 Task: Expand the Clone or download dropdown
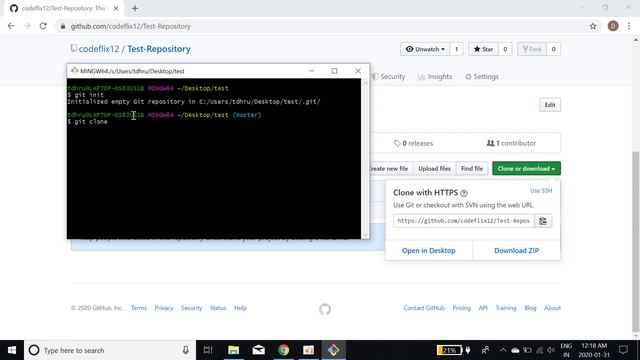coord(526,169)
